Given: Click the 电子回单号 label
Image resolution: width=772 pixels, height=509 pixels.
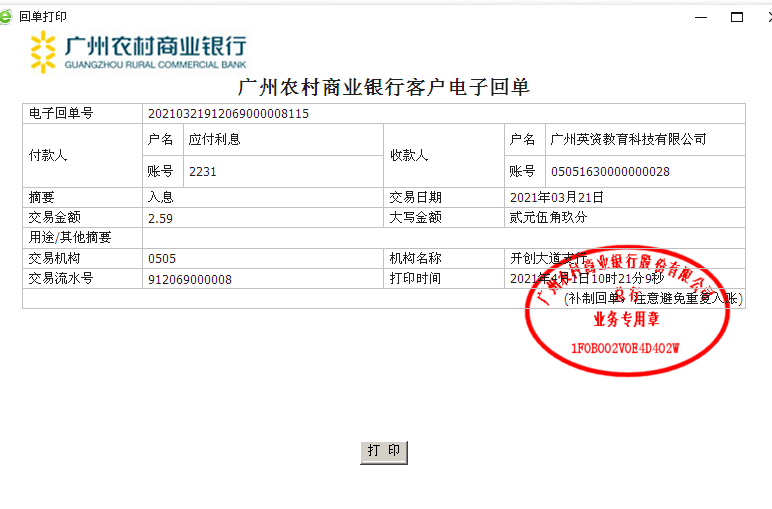Looking at the screenshot, I should (61, 113).
